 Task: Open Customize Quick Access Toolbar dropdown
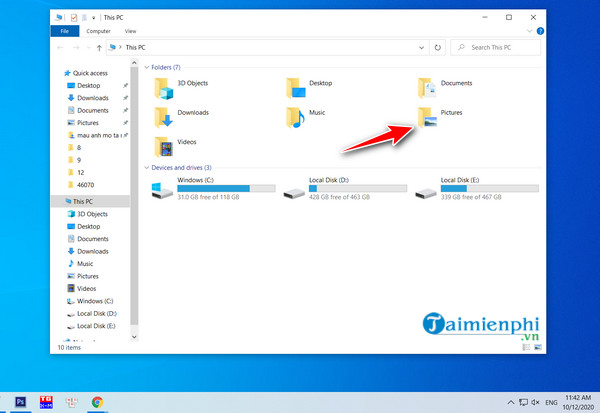(x=93, y=18)
